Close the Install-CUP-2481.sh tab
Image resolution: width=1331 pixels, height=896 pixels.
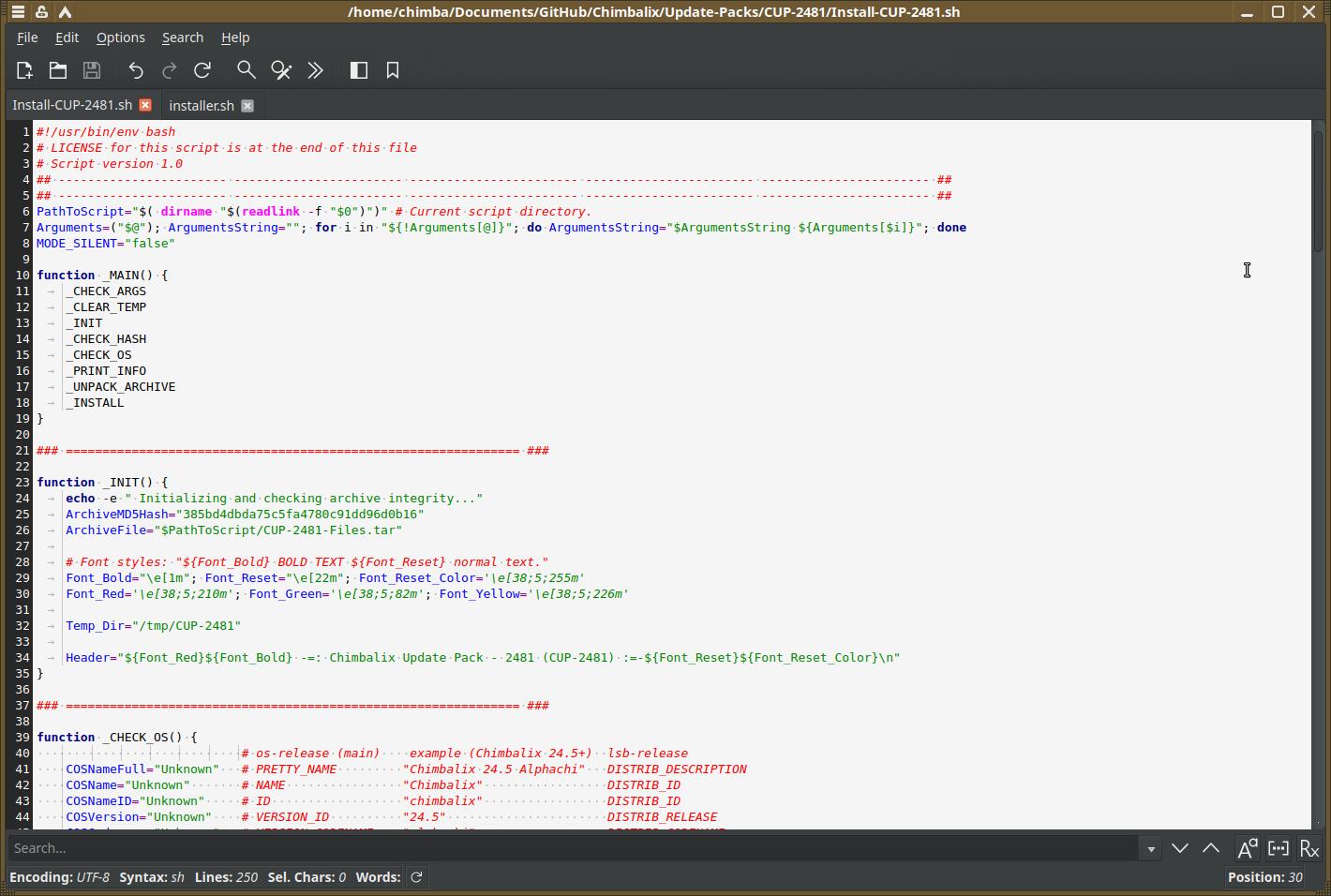[x=145, y=105]
